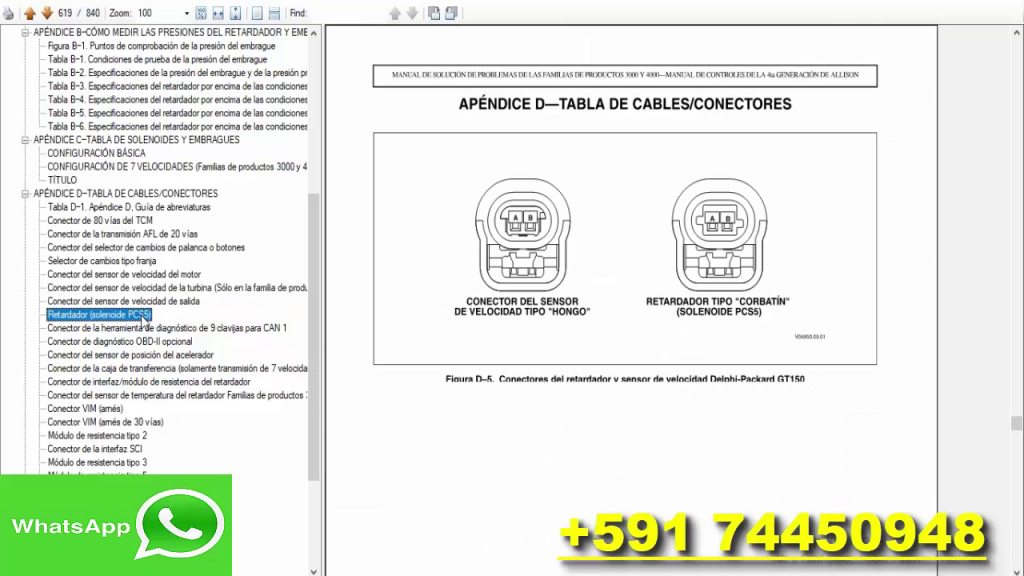
Task: Click the fit page width icon
Action: coord(216,12)
